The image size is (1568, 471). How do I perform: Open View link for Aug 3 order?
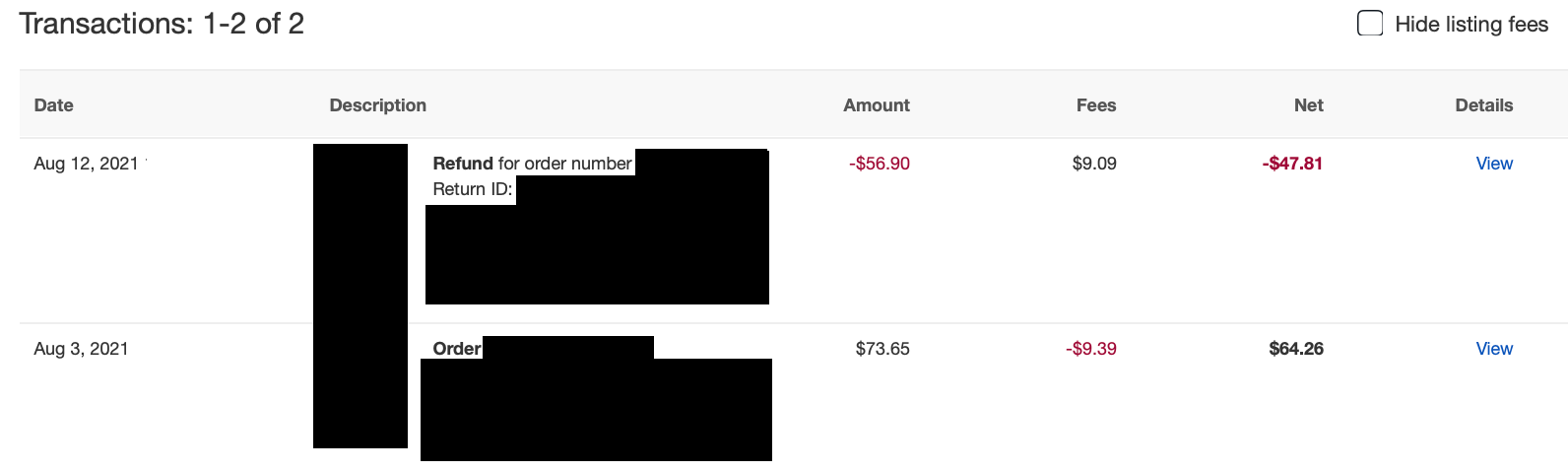[x=1494, y=349]
